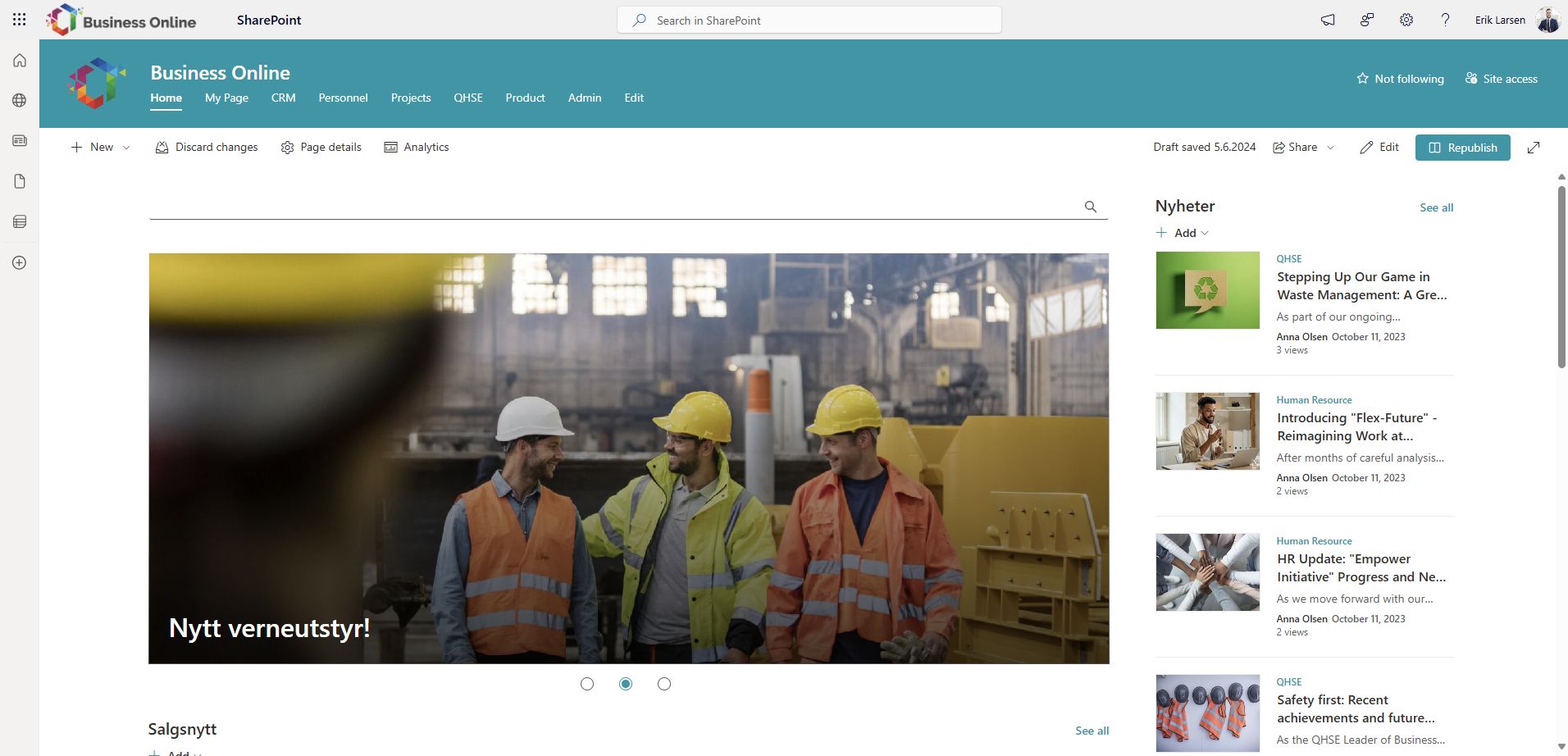Viewport: 1568px width, 756px height.
Task: Click the Human Resource tag above Flex-Future
Action: click(1314, 400)
